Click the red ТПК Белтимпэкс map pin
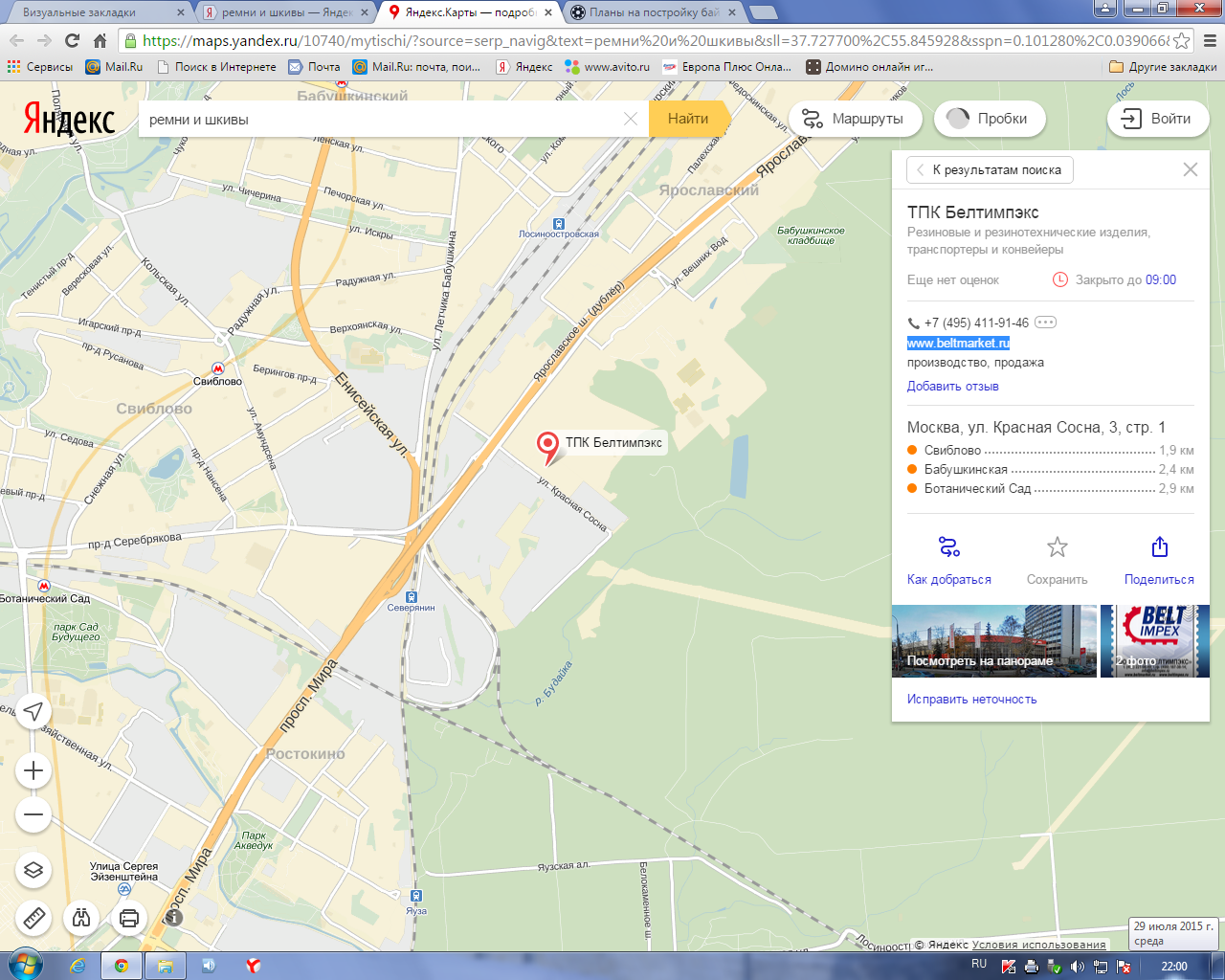Image resolution: width=1225 pixels, height=980 pixels. coord(547,446)
